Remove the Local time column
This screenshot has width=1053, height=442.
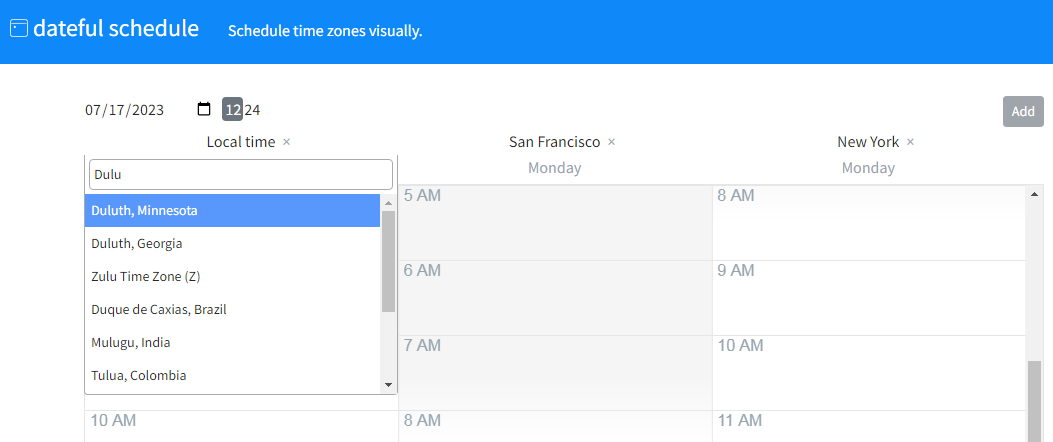[x=287, y=142]
